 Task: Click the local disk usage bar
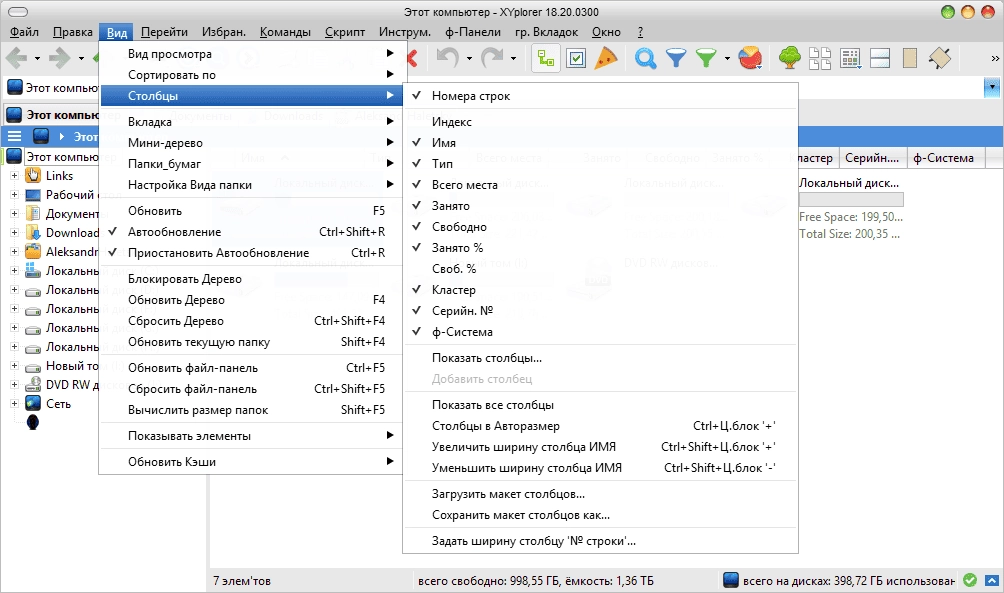click(851, 200)
